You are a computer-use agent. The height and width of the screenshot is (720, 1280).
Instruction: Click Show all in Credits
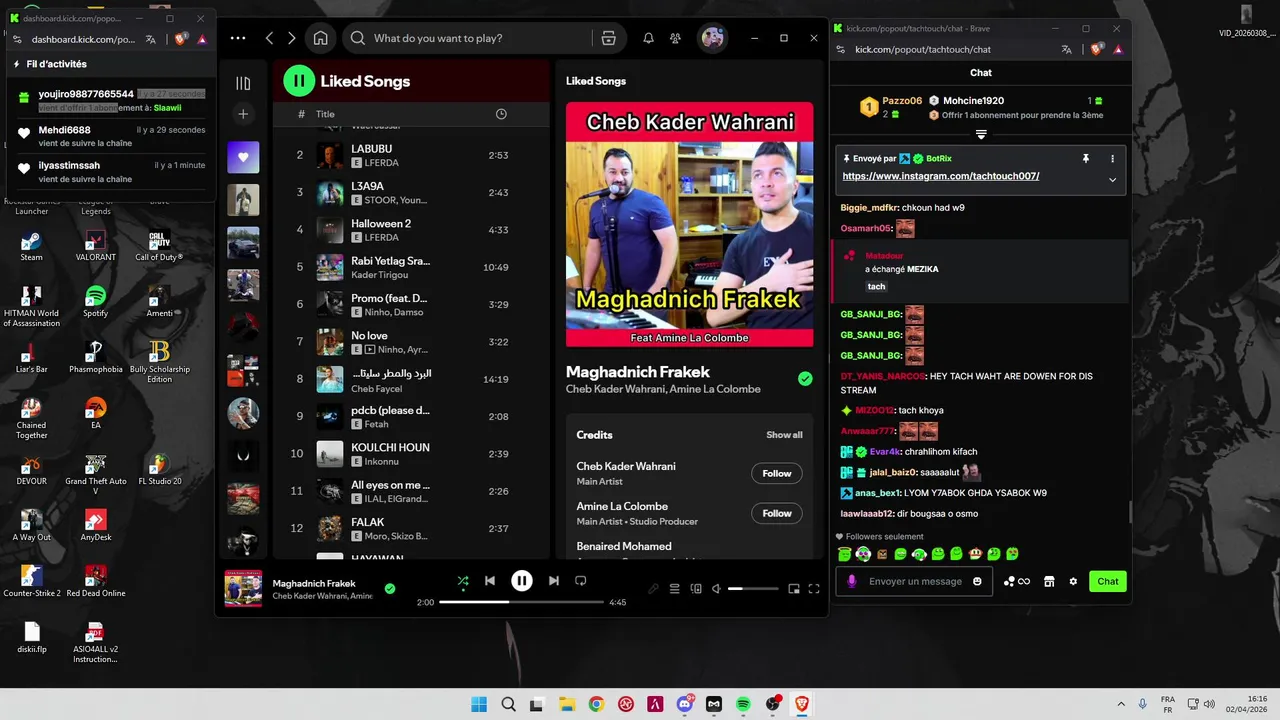click(784, 435)
